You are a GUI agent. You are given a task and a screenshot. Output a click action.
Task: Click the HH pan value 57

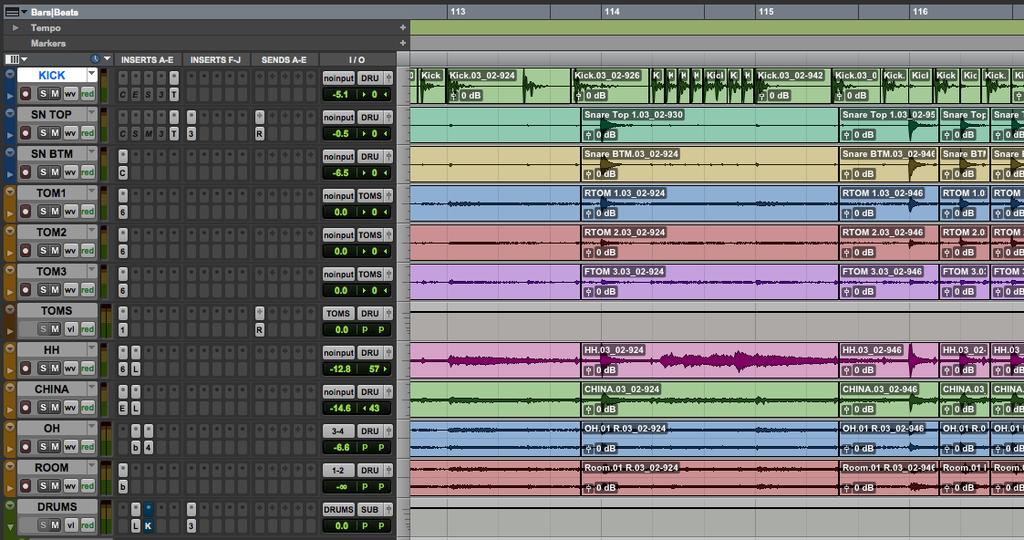coord(375,369)
